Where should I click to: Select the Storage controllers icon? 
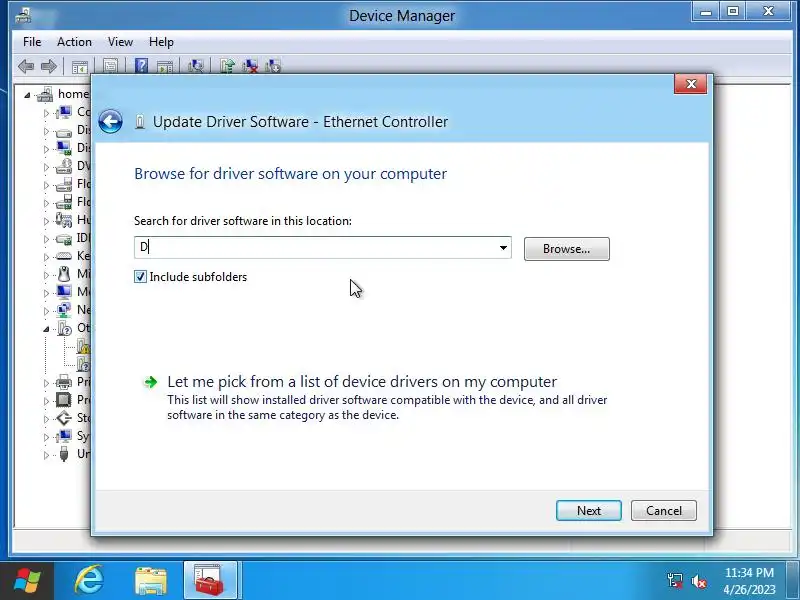click(64, 418)
